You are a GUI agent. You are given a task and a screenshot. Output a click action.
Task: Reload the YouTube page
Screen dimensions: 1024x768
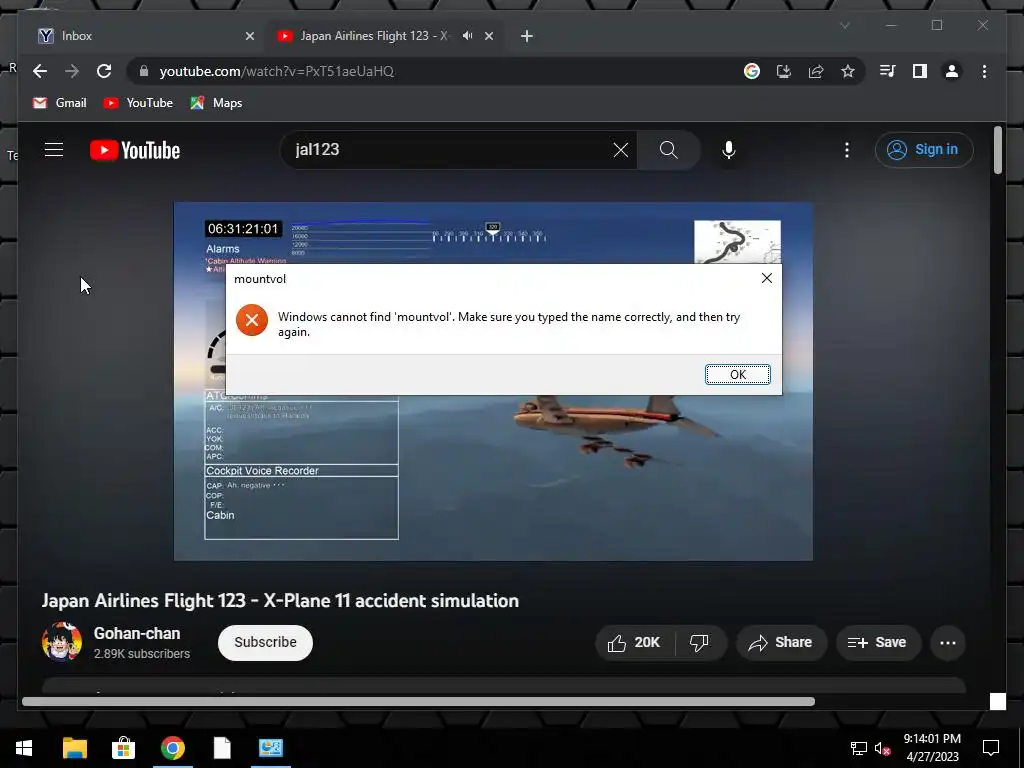(x=104, y=71)
